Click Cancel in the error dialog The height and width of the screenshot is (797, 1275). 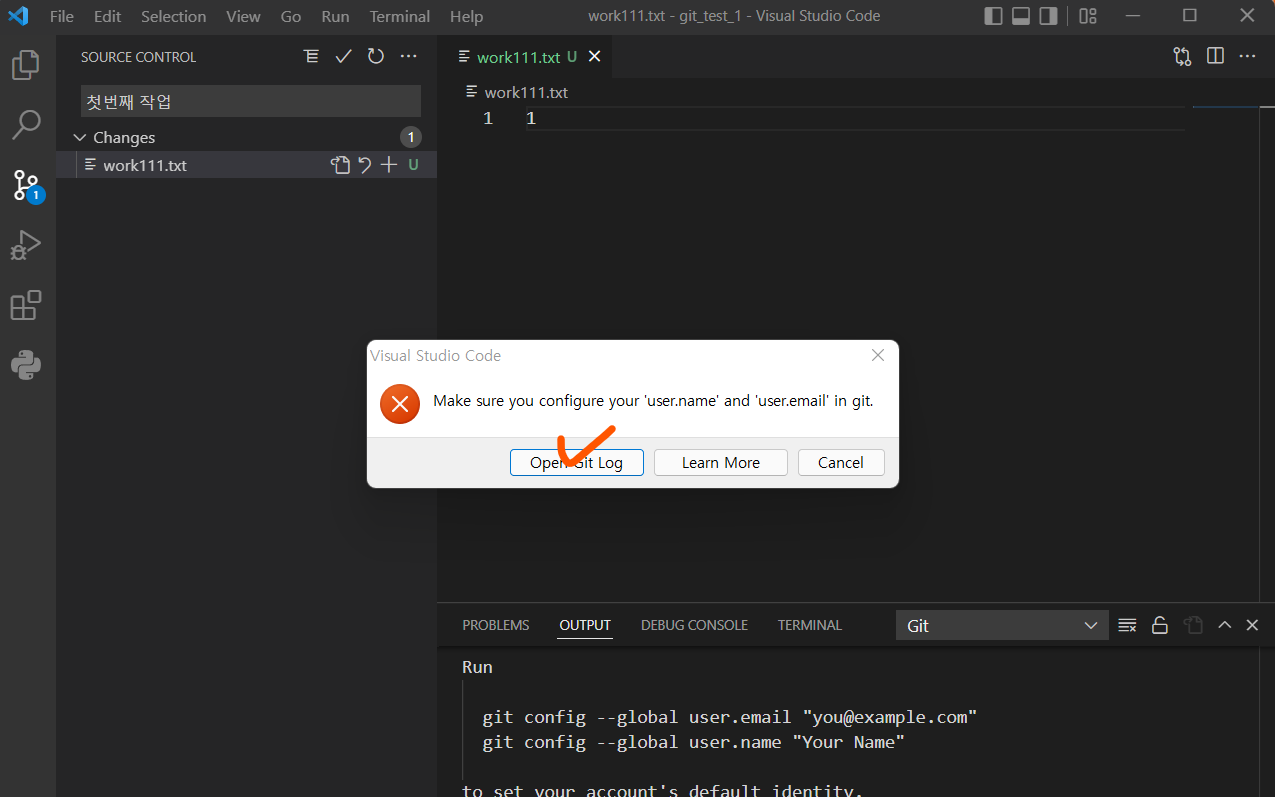841,462
